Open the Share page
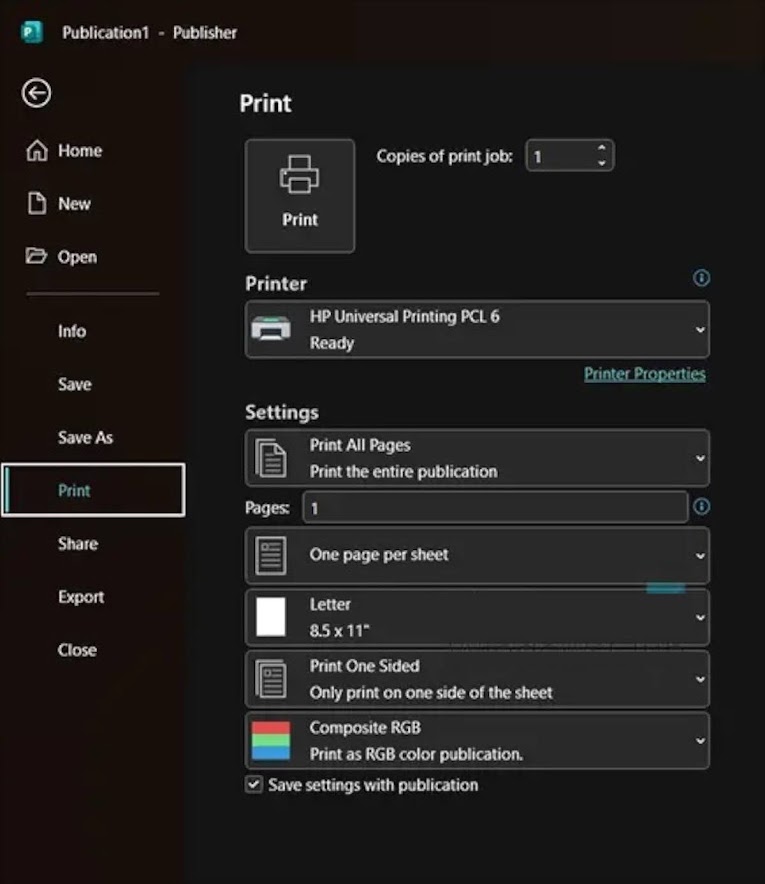The width and height of the screenshot is (765, 884). (x=94, y=543)
